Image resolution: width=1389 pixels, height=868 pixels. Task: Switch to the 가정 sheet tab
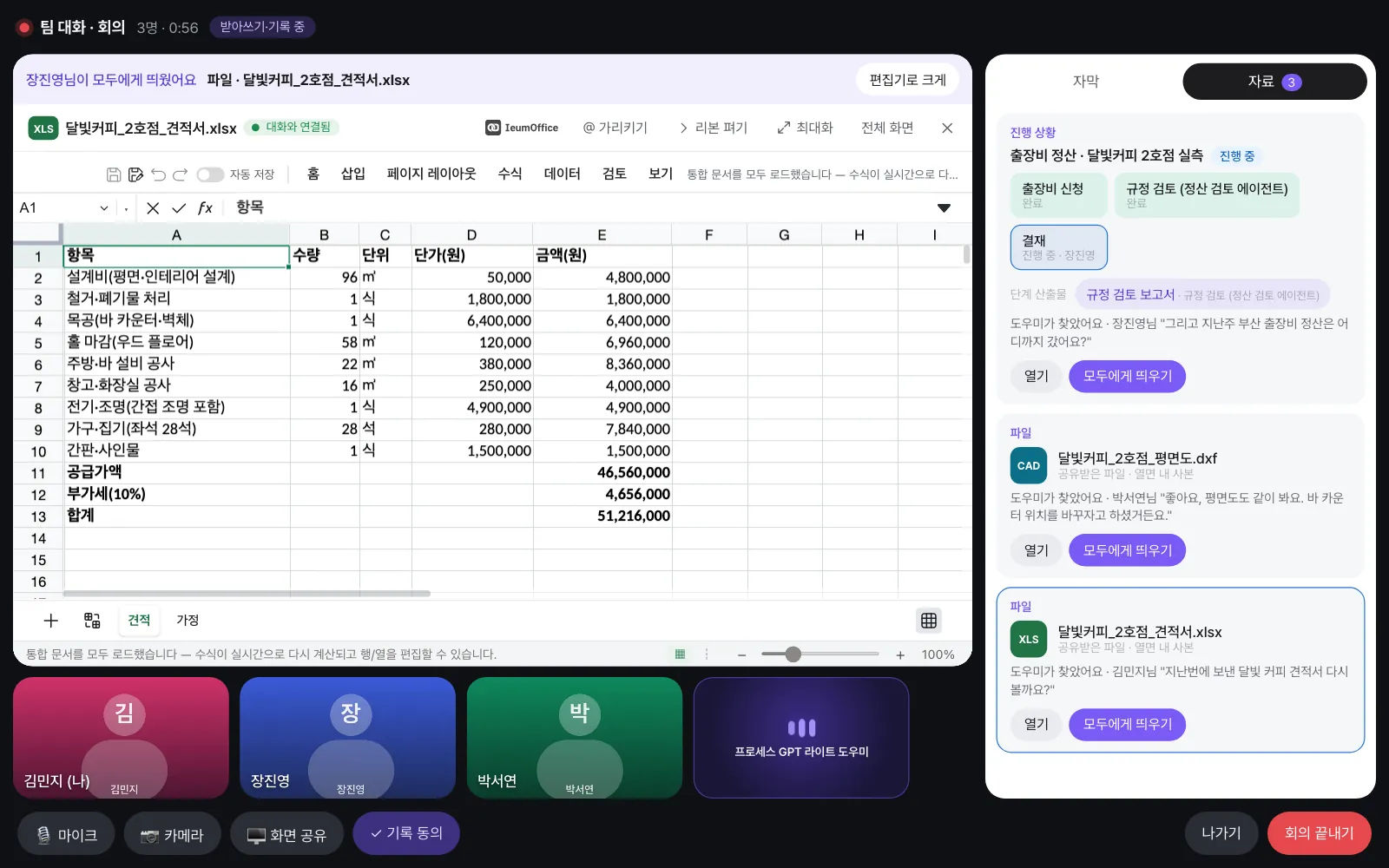[x=188, y=620]
